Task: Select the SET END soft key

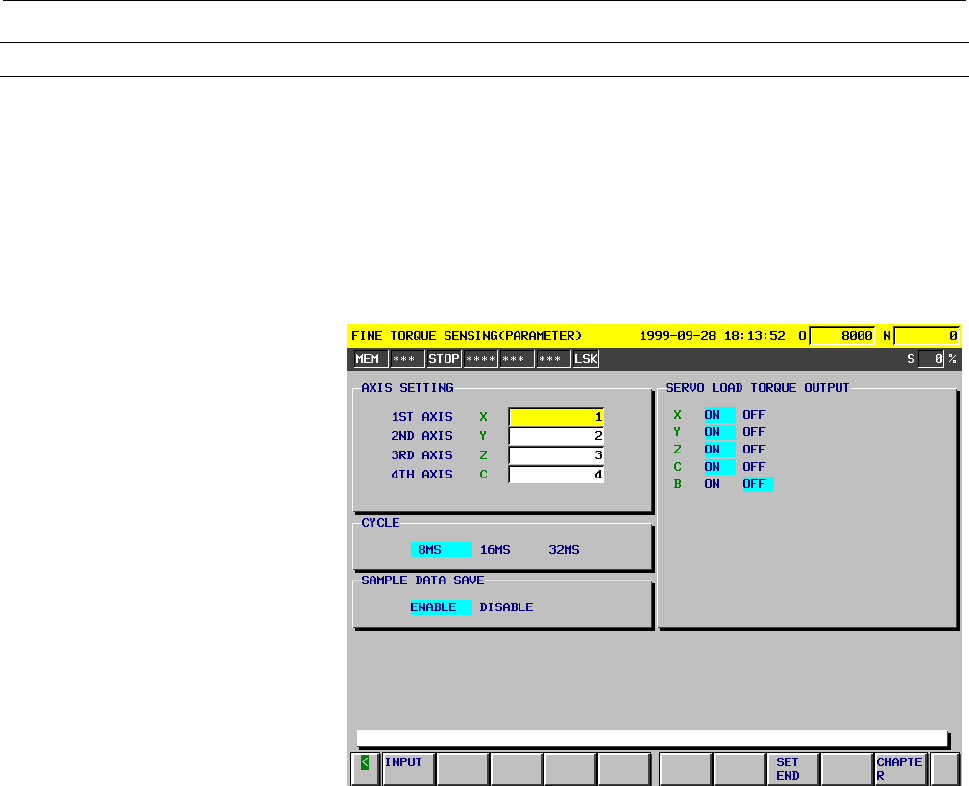Action: (793, 769)
